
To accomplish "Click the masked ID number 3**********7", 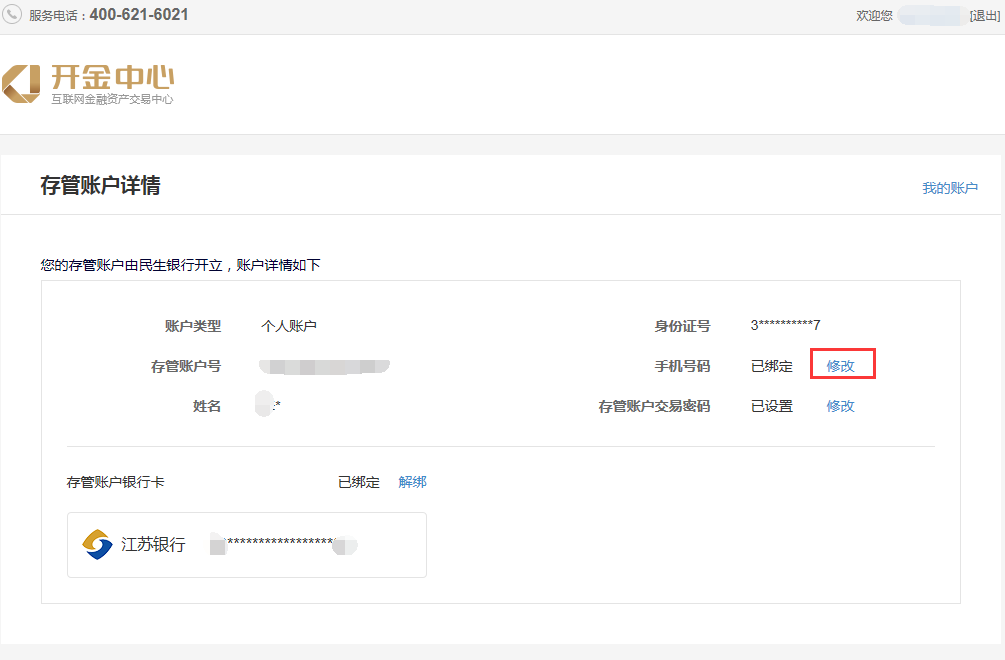I will pos(785,325).
